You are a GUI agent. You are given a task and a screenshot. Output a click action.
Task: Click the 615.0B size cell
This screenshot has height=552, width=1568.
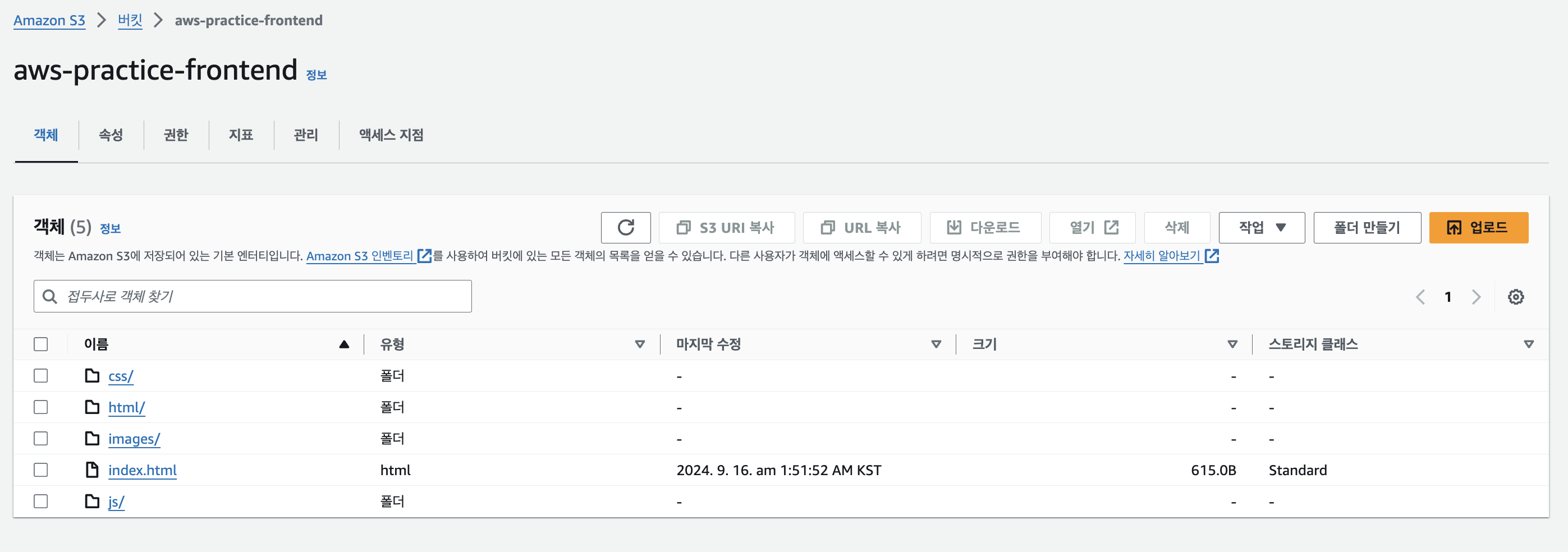pos(1213,471)
